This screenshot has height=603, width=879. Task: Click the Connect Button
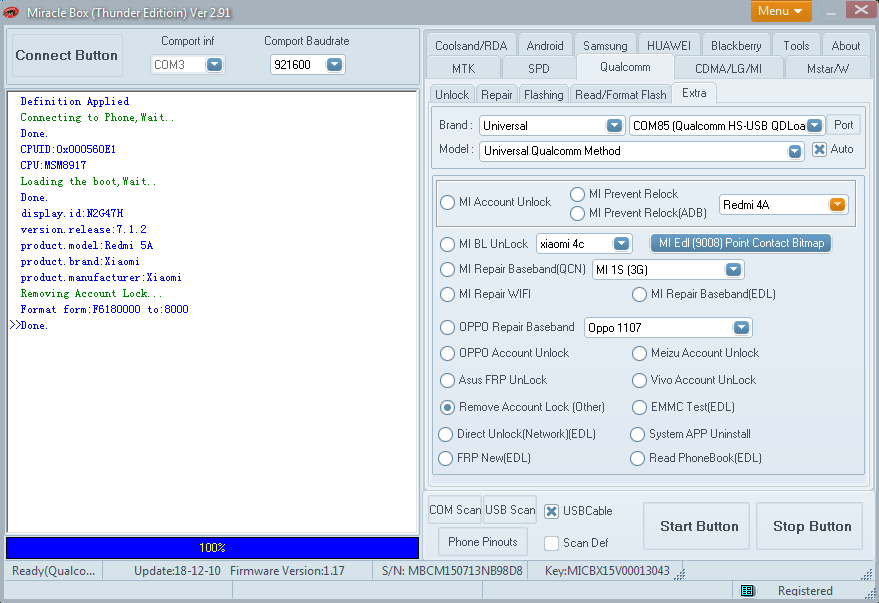pyautogui.click(x=67, y=55)
